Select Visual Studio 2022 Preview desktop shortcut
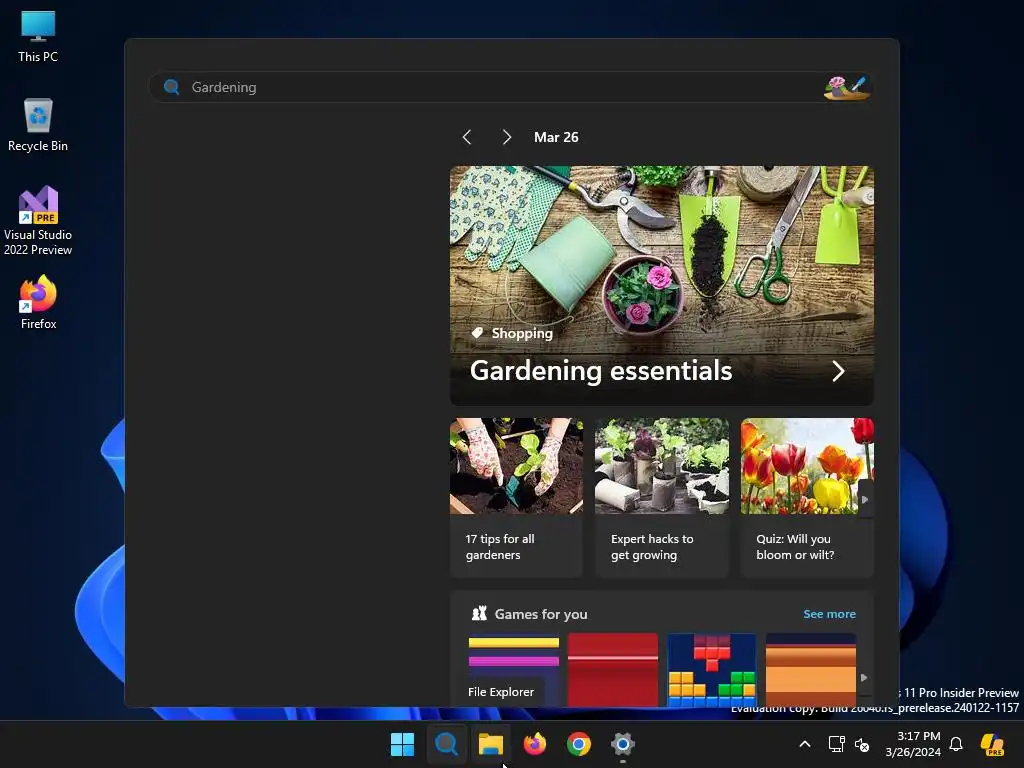This screenshot has height=768, width=1024. coord(38,221)
